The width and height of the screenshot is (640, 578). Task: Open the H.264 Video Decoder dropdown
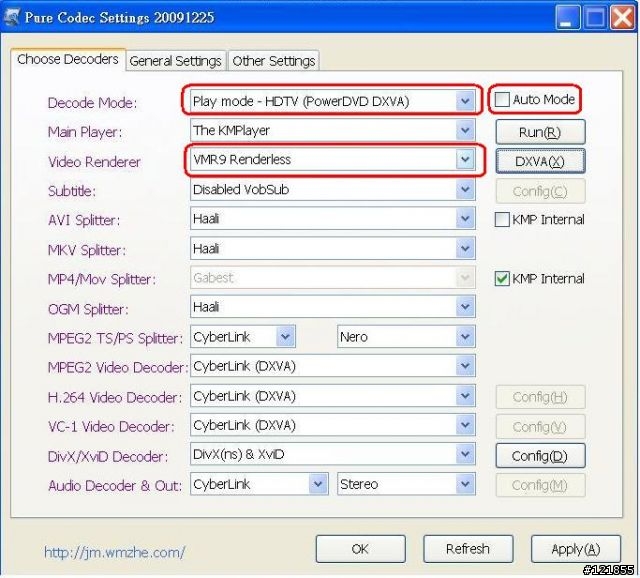tap(465, 396)
